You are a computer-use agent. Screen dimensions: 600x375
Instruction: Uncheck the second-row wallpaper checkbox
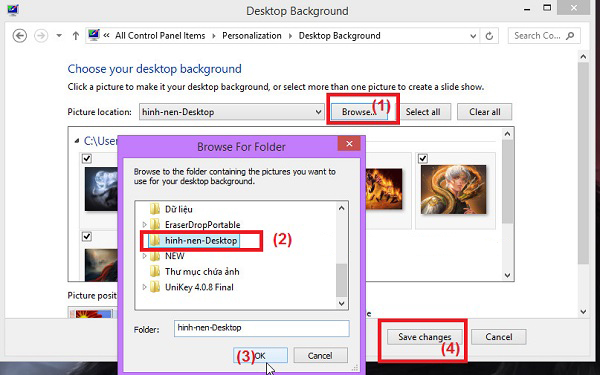click(x=87, y=236)
